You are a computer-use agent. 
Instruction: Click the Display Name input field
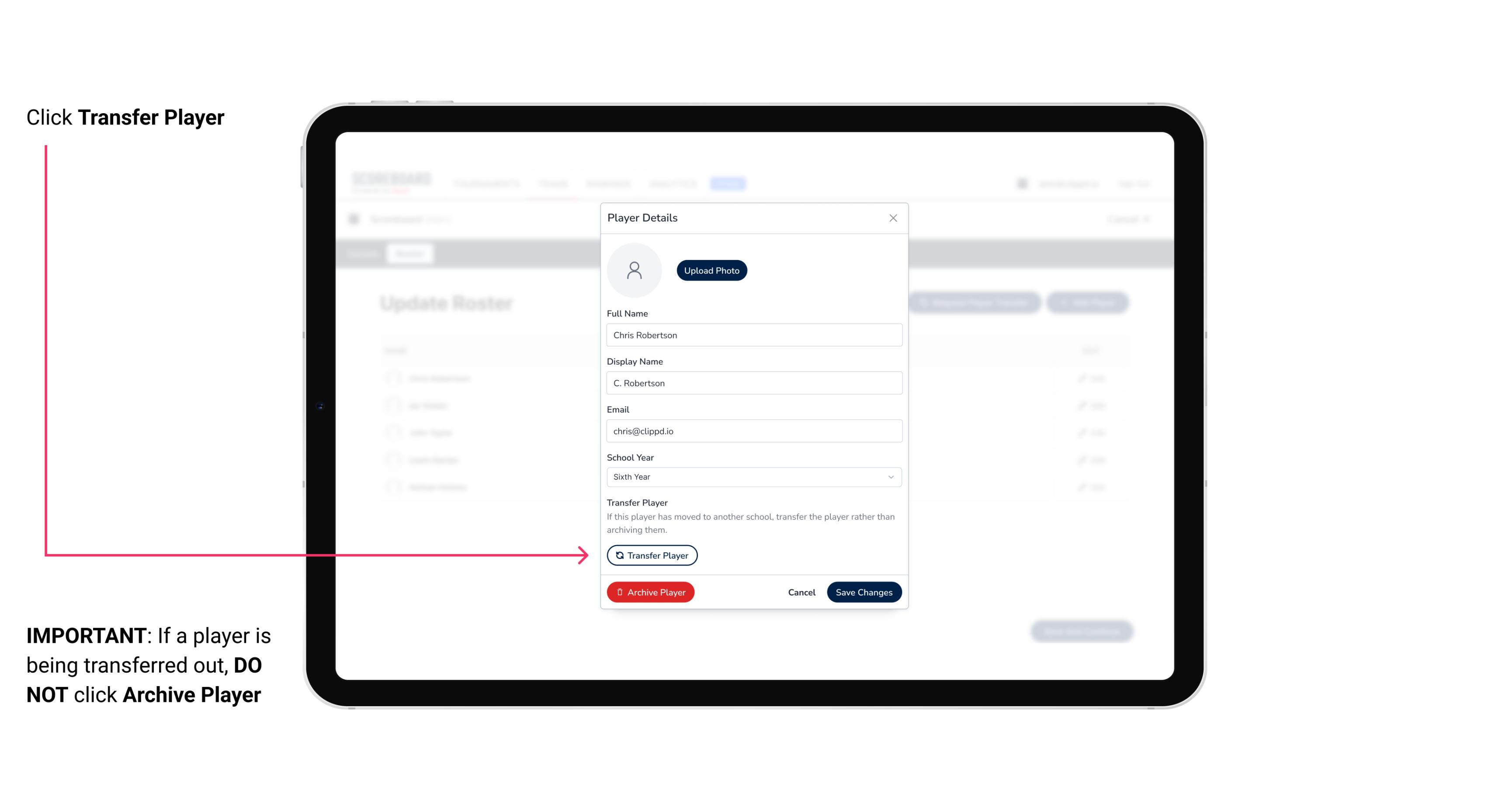(753, 383)
